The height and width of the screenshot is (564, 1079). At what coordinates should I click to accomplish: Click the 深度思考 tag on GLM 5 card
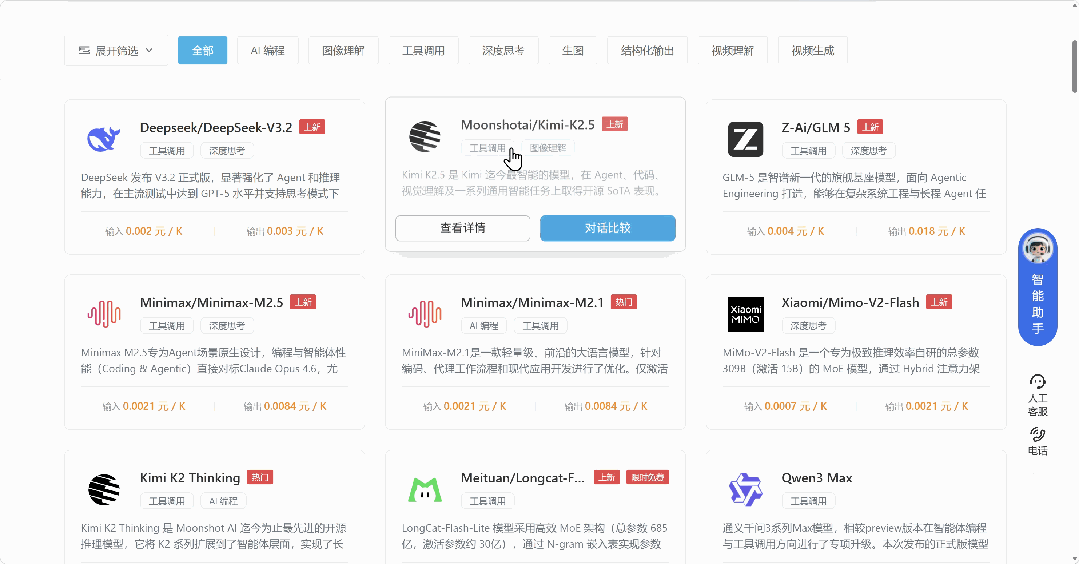tap(868, 151)
